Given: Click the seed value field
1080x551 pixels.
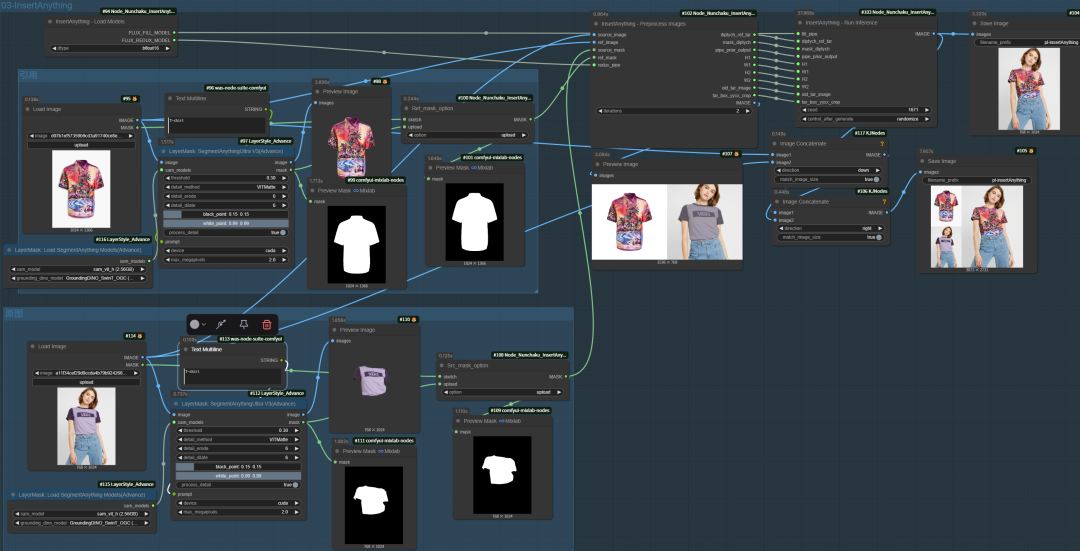Looking at the screenshot, I should pyautogui.click(x=865, y=109).
